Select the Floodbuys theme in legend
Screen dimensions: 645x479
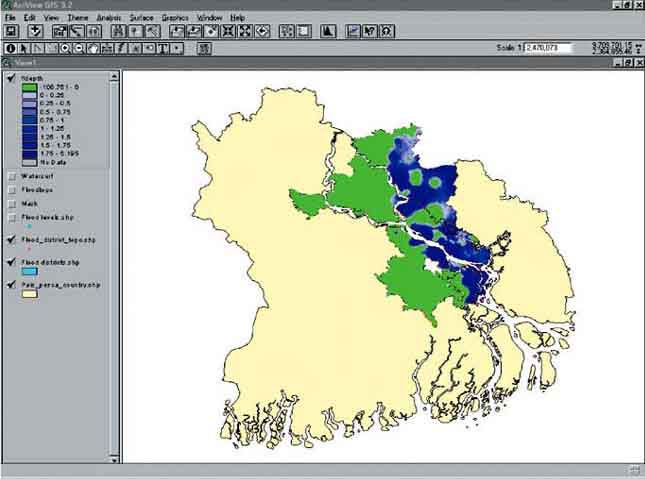point(36,189)
